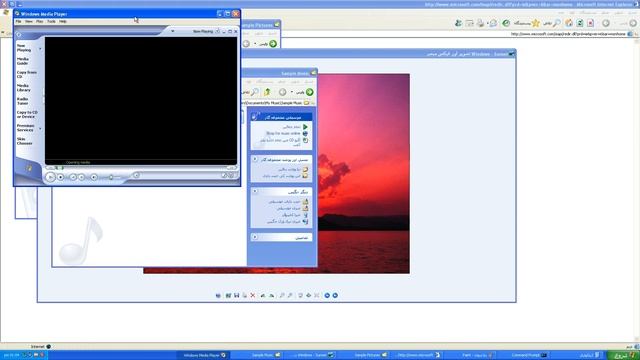640x360 pixels.
Task: Select Now Playing in Media Player sidebar
Action: 24,48
